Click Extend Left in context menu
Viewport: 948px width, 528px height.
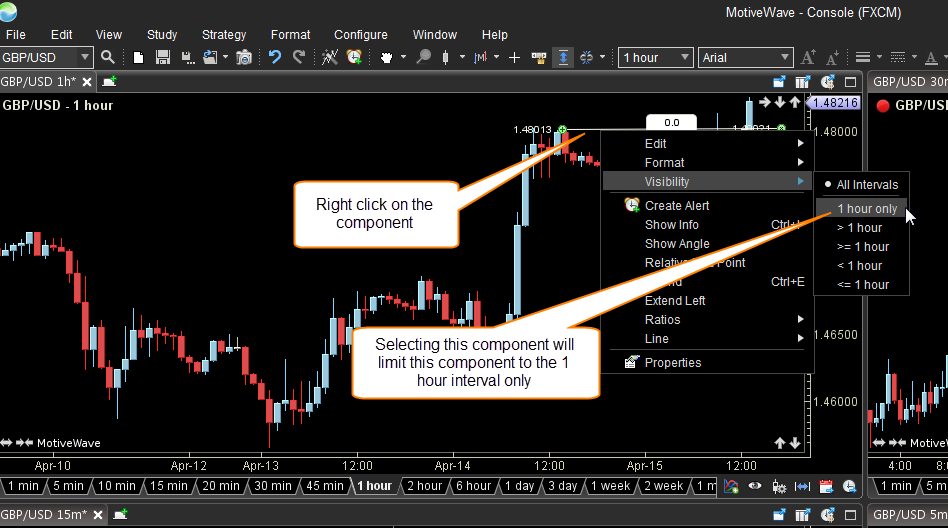707,301
